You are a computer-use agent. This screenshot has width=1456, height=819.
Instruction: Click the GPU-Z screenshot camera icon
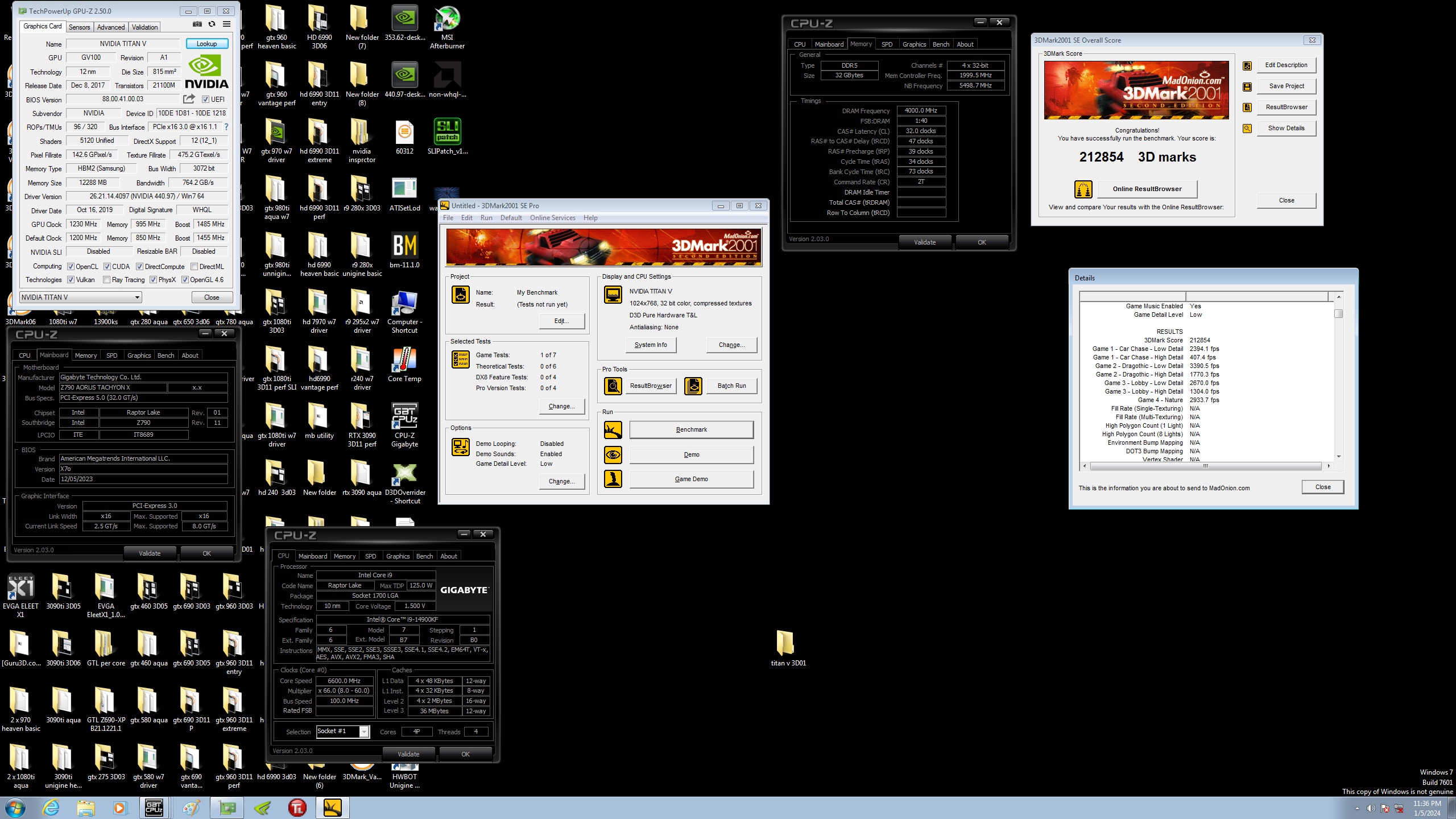197,24
